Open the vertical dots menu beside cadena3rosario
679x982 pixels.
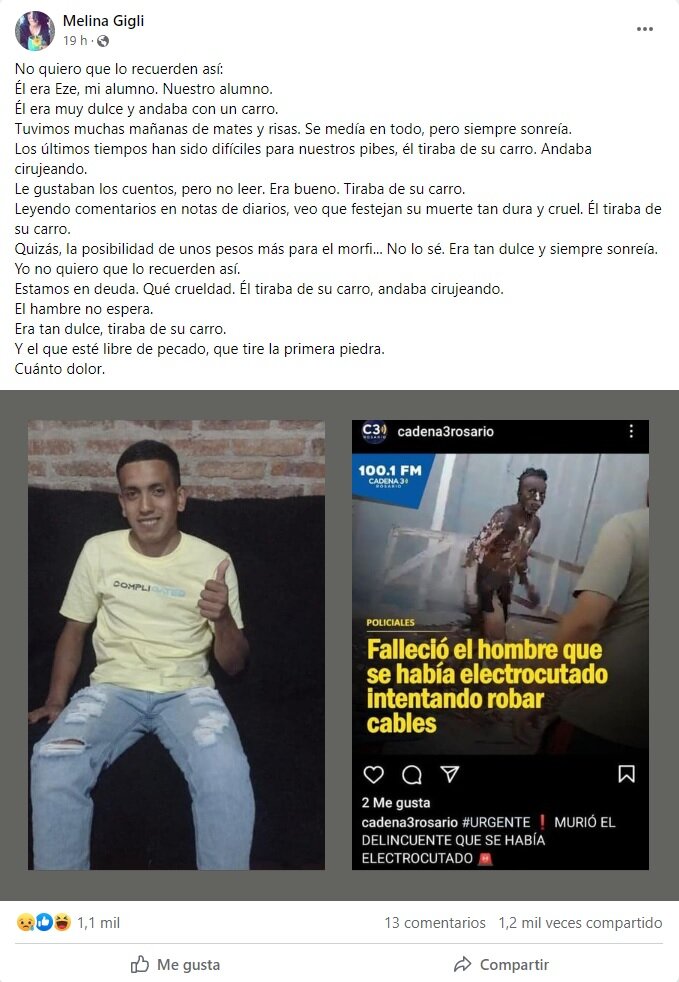(x=631, y=431)
